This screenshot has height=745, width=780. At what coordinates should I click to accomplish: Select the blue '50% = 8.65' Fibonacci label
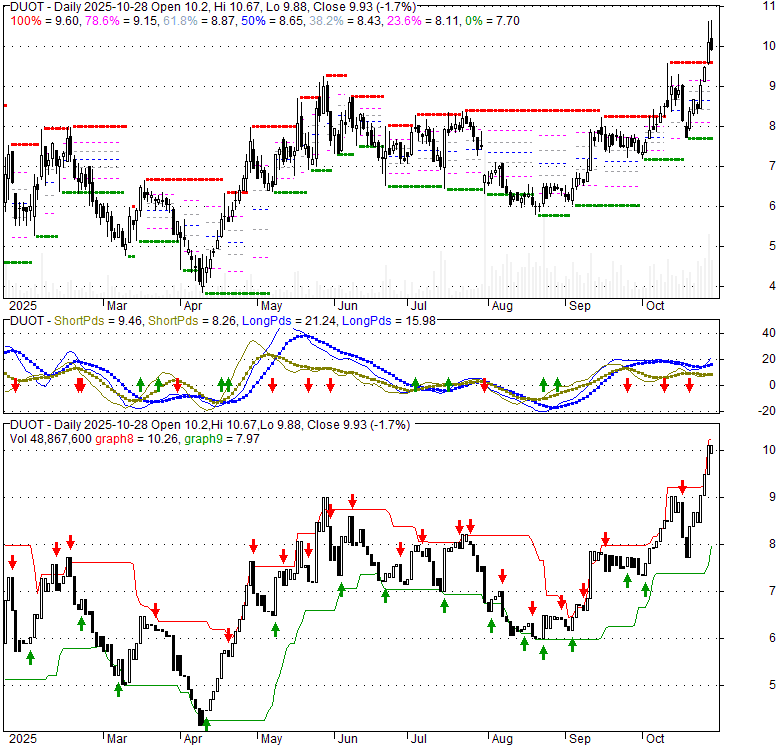[273, 21]
